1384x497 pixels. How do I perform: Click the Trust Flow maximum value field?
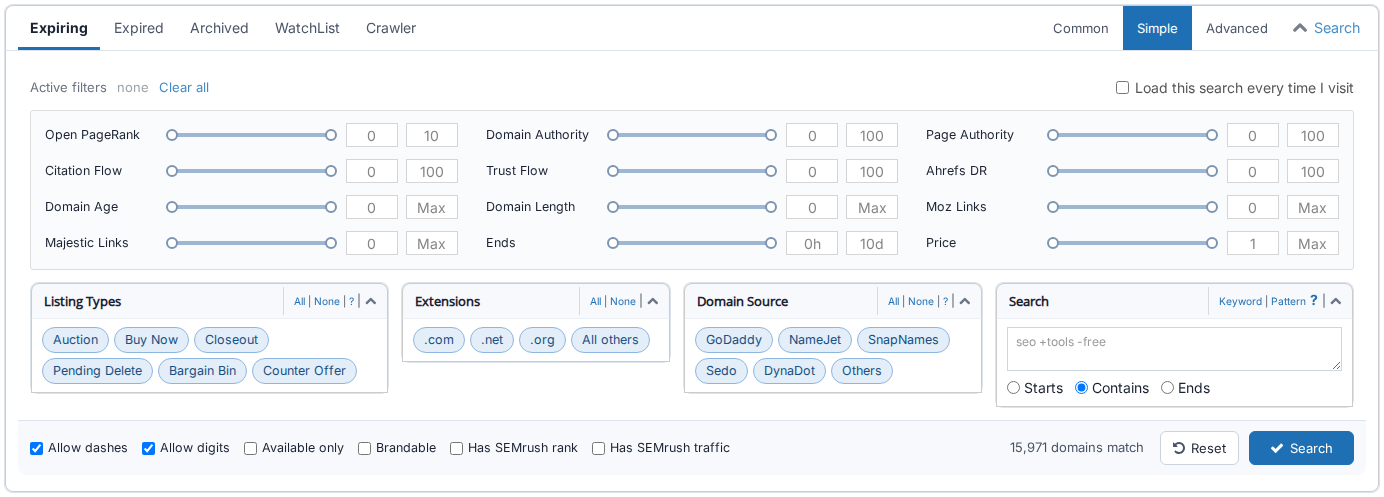click(x=872, y=171)
